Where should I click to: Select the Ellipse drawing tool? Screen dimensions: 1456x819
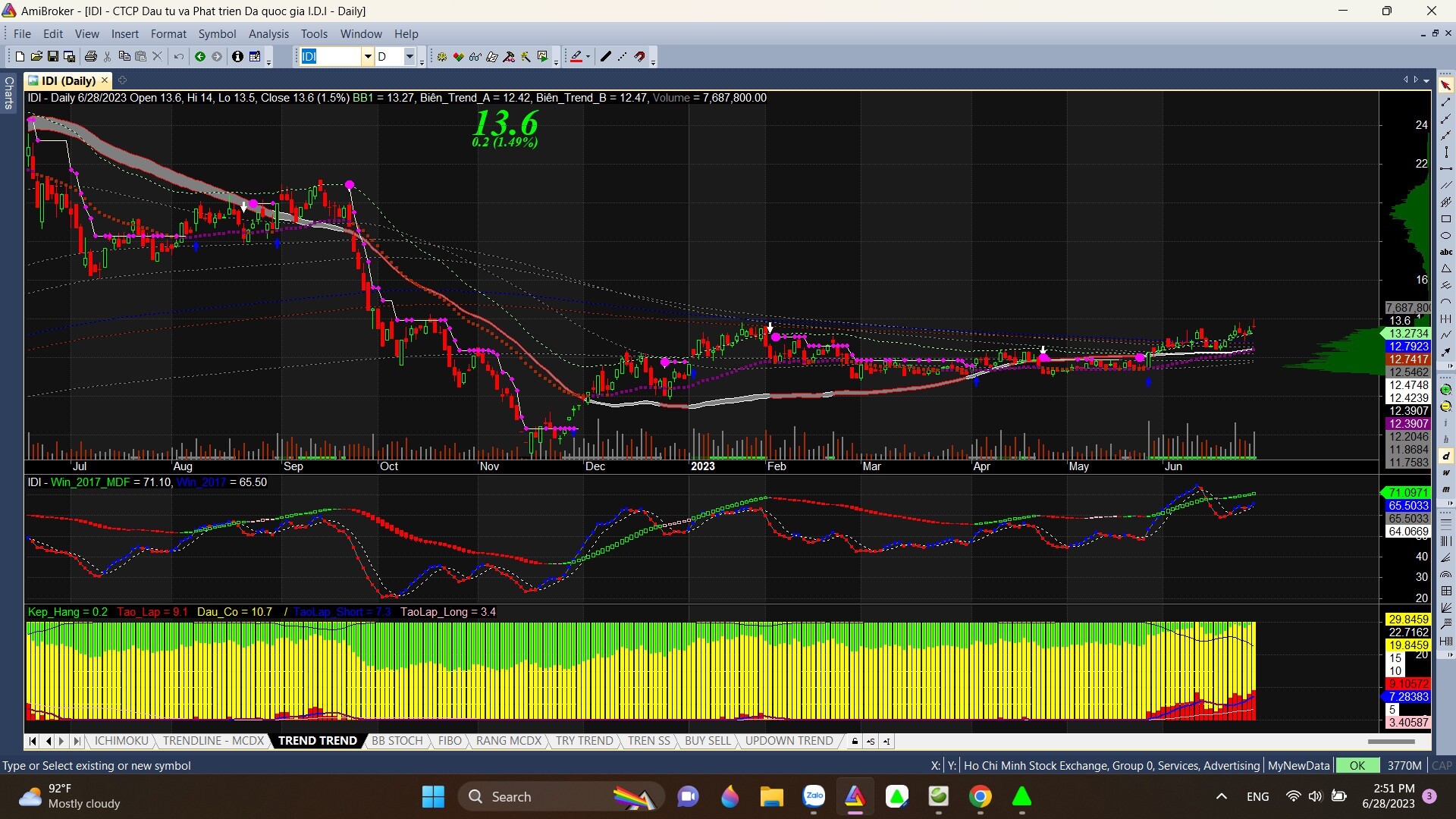[x=1446, y=235]
